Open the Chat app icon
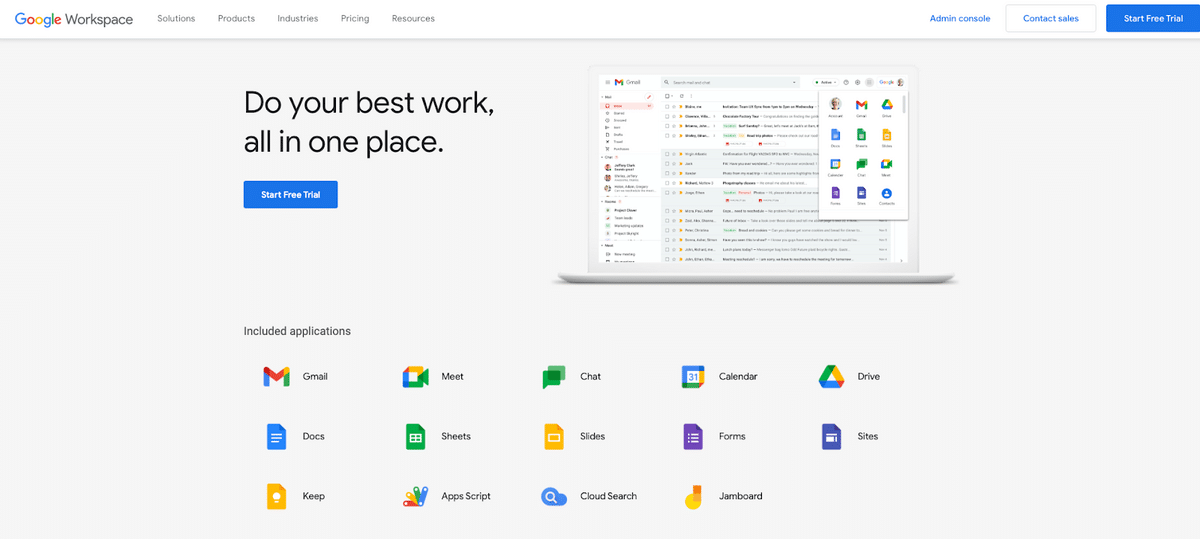The height and width of the screenshot is (539, 1200). (x=554, y=377)
